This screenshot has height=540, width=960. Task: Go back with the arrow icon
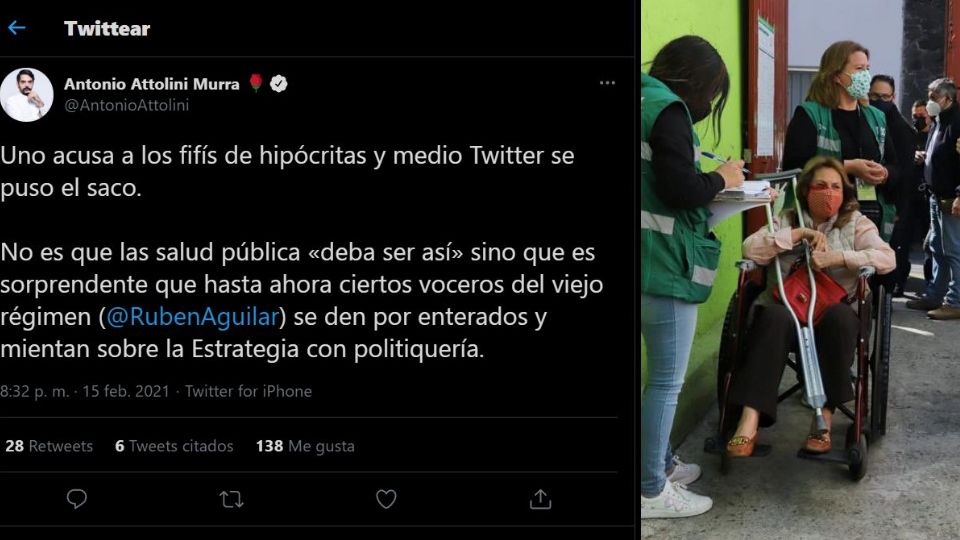[17, 28]
